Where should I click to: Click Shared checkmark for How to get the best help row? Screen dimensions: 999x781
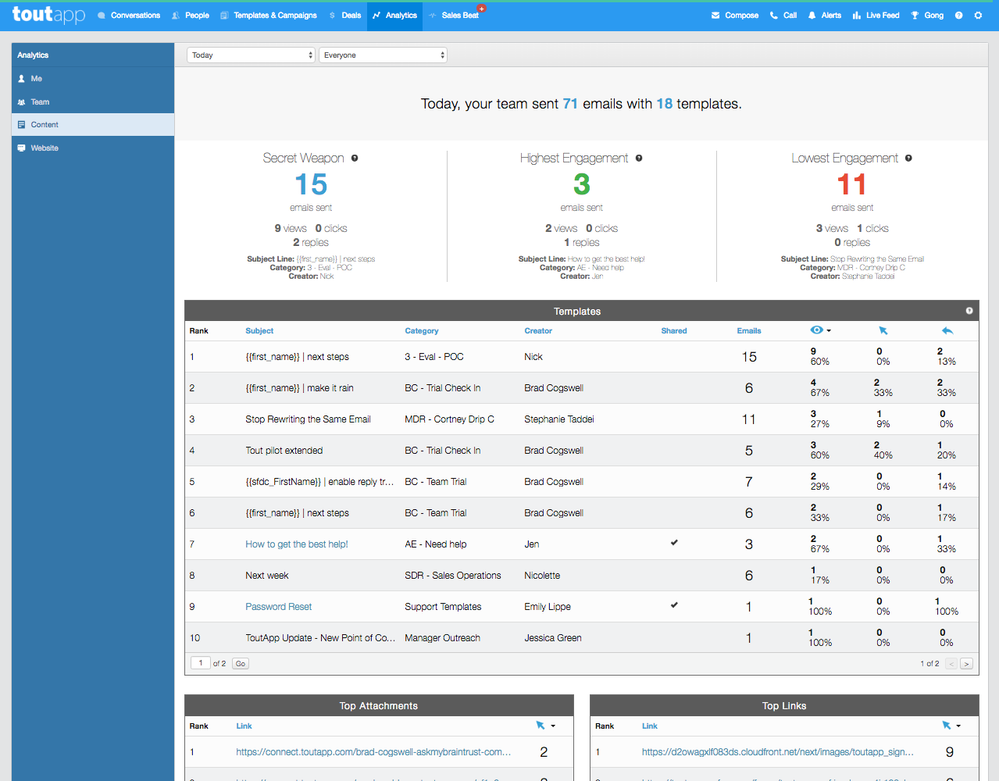coord(674,543)
